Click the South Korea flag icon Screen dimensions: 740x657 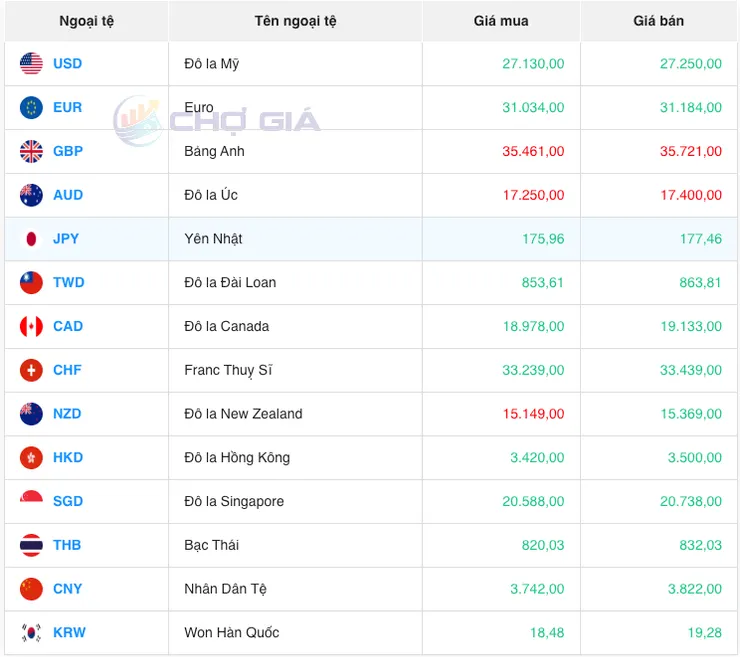(31, 633)
